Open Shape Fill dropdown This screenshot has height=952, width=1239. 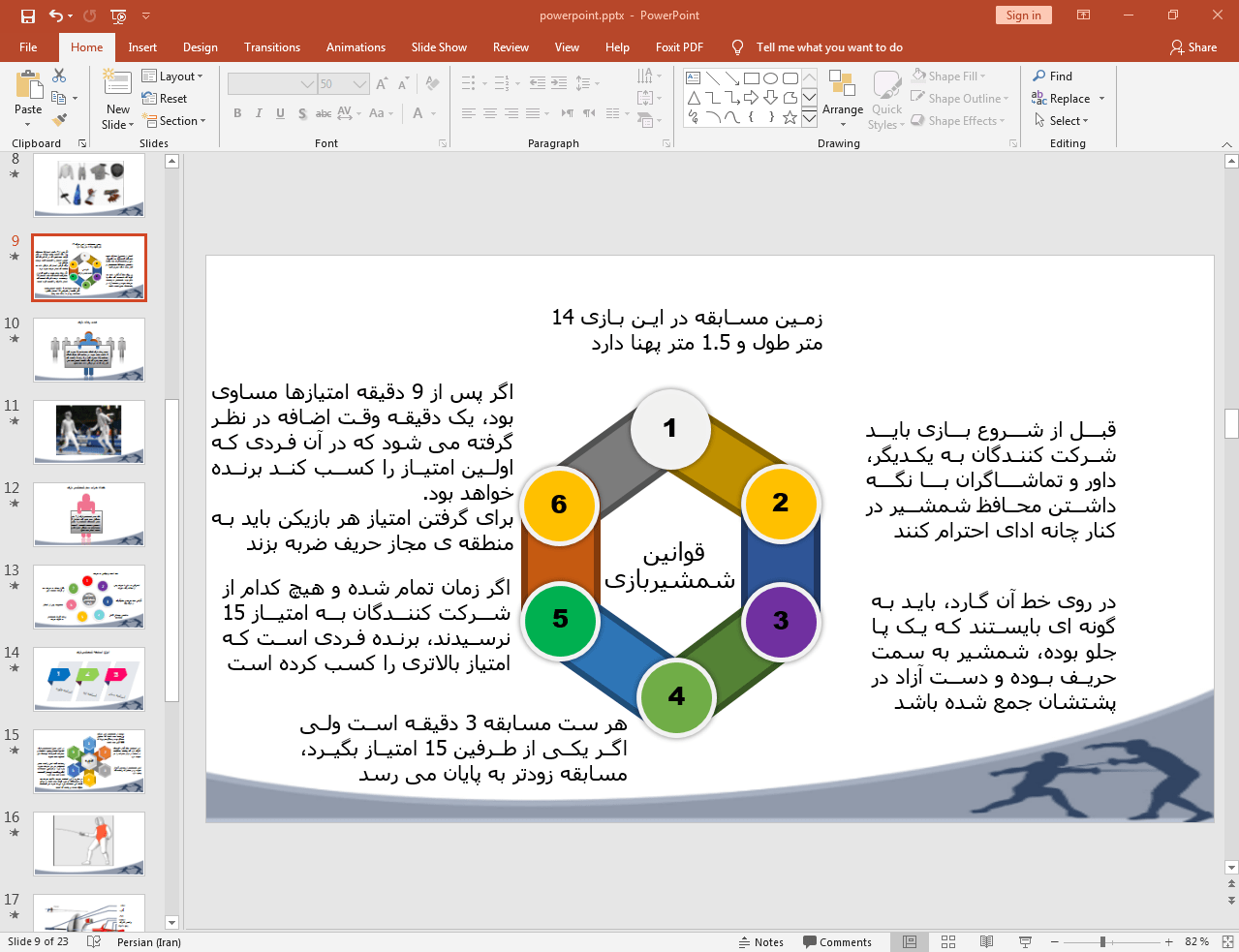[948, 76]
